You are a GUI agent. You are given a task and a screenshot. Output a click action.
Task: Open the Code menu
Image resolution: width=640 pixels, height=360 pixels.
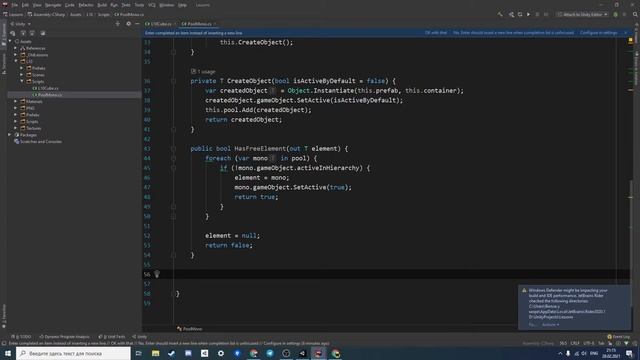(70, 5)
